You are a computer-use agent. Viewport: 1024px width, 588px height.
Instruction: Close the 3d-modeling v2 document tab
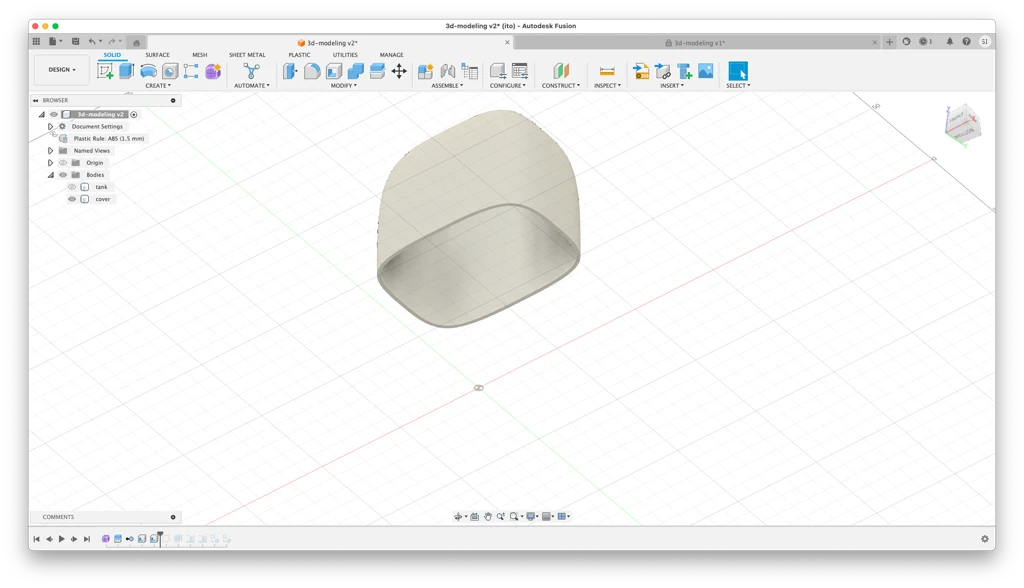pyautogui.click(x=507, y=42)
